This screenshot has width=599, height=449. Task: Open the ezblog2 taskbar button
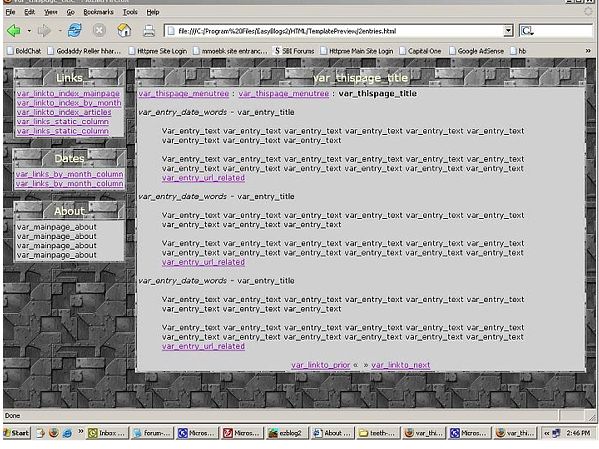(x=287, y=433)
